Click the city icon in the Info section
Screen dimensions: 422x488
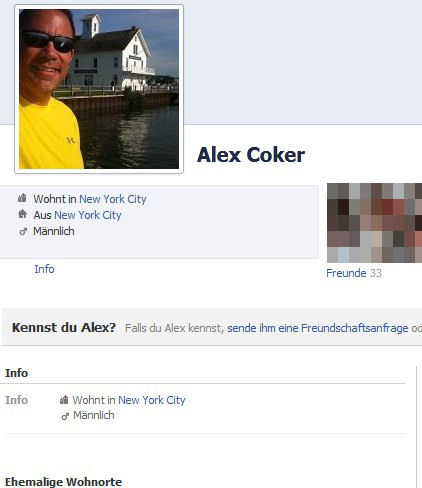(64, 400)
